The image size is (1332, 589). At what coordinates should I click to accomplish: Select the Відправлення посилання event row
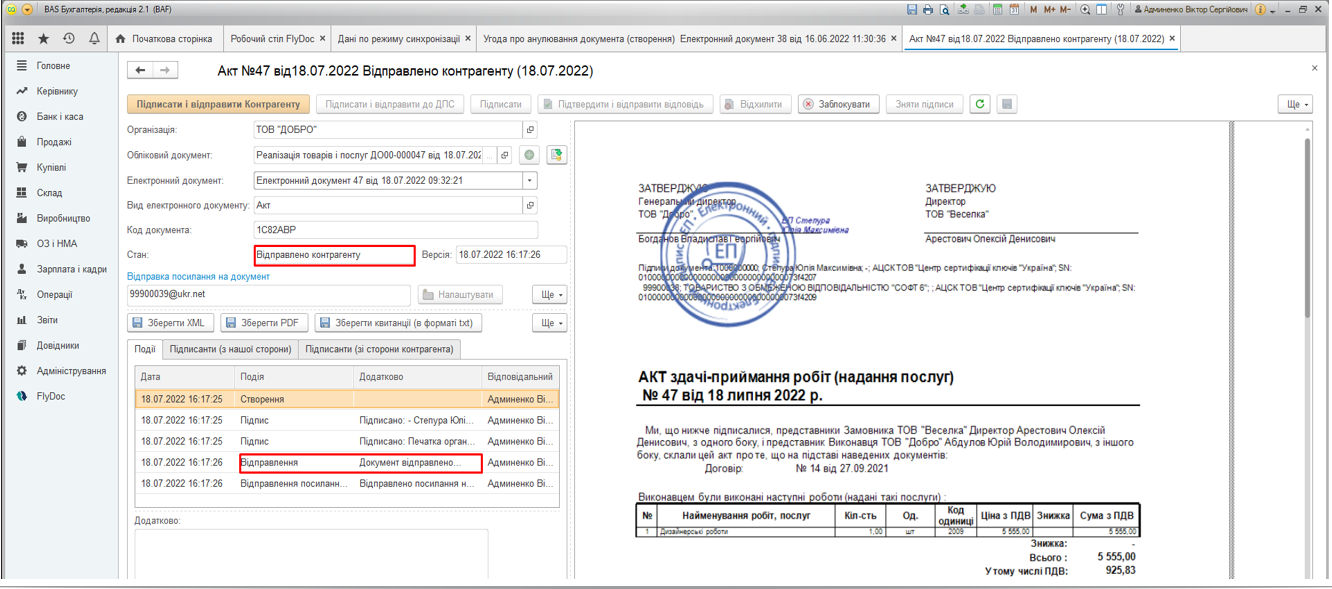(347, 484)
